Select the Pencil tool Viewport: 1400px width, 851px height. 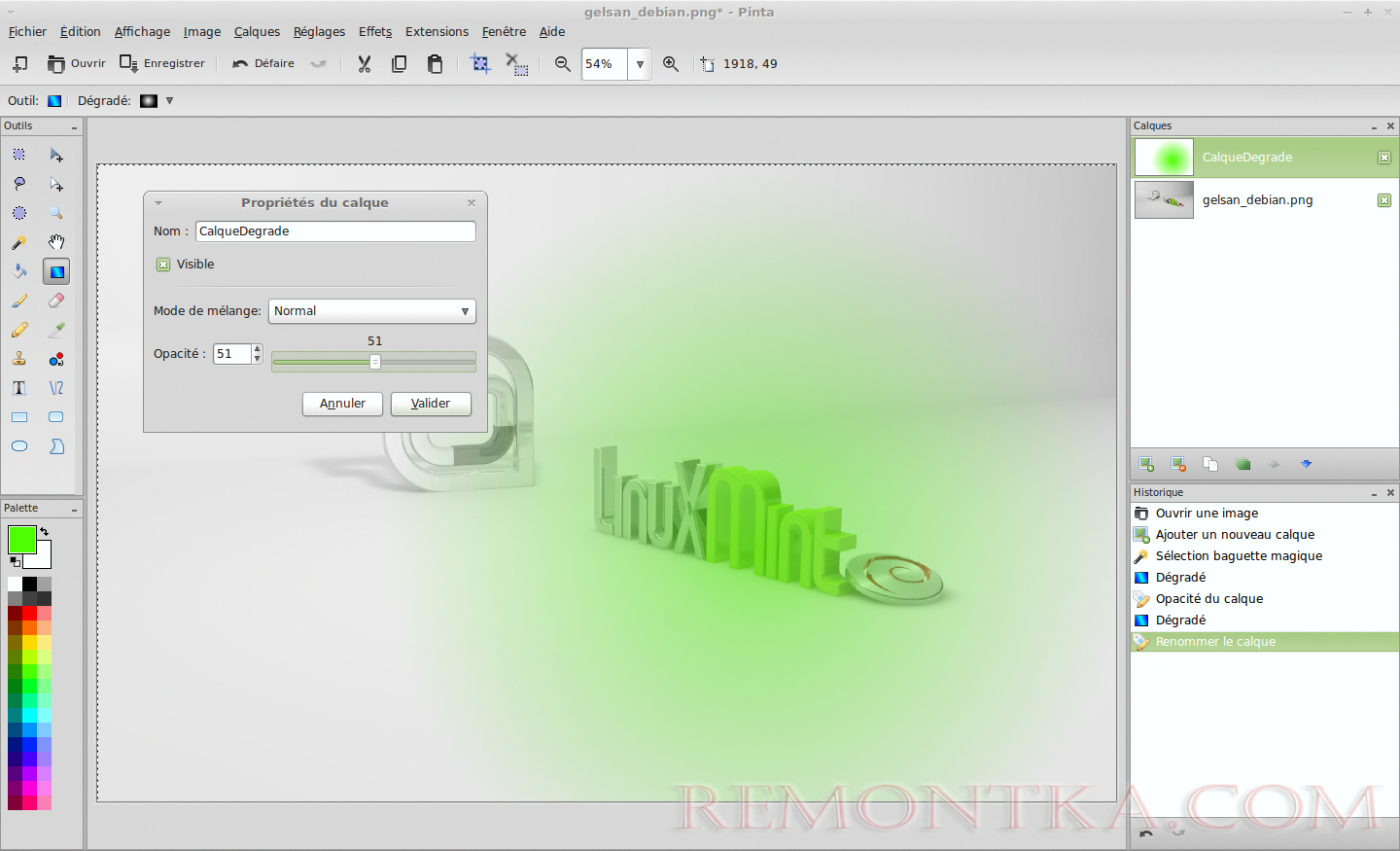[x=19, y=330]
